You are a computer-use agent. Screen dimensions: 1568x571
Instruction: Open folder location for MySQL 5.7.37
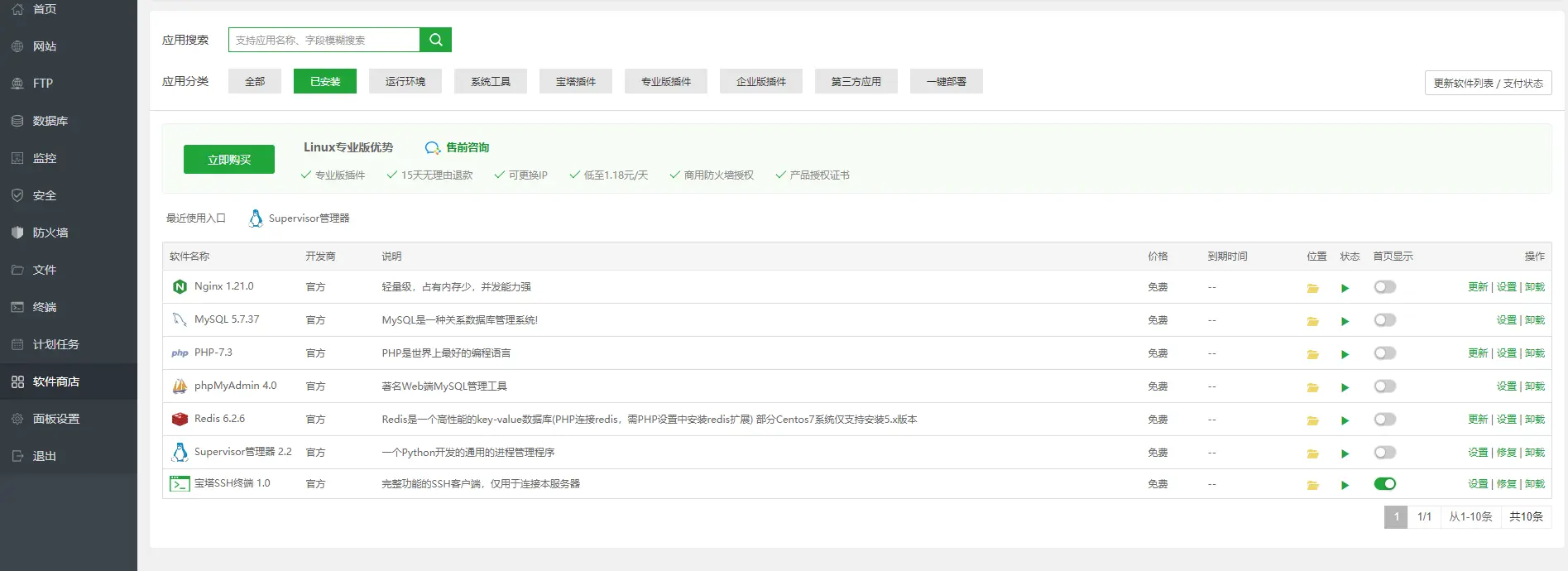click(x=1312, y=321)
